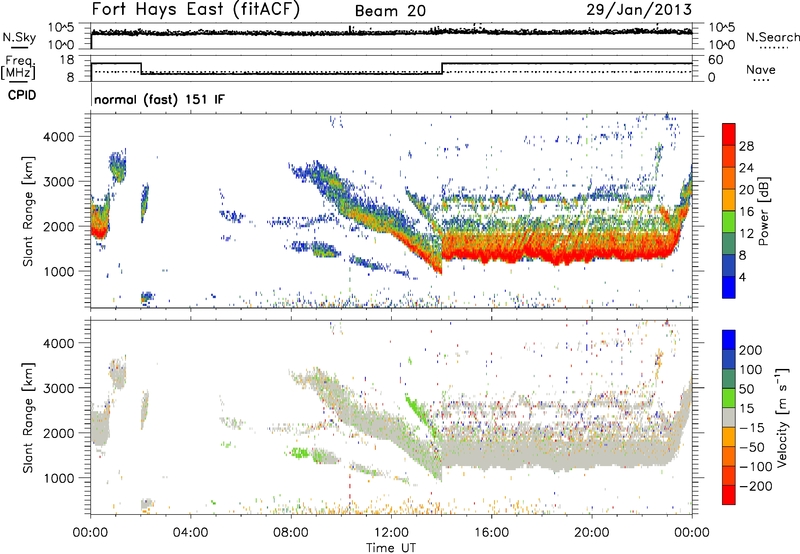Screen dimensions: 800x554
Task: Click the 'normal (fast) 151 IF' text
Action: tap(159, 99)
